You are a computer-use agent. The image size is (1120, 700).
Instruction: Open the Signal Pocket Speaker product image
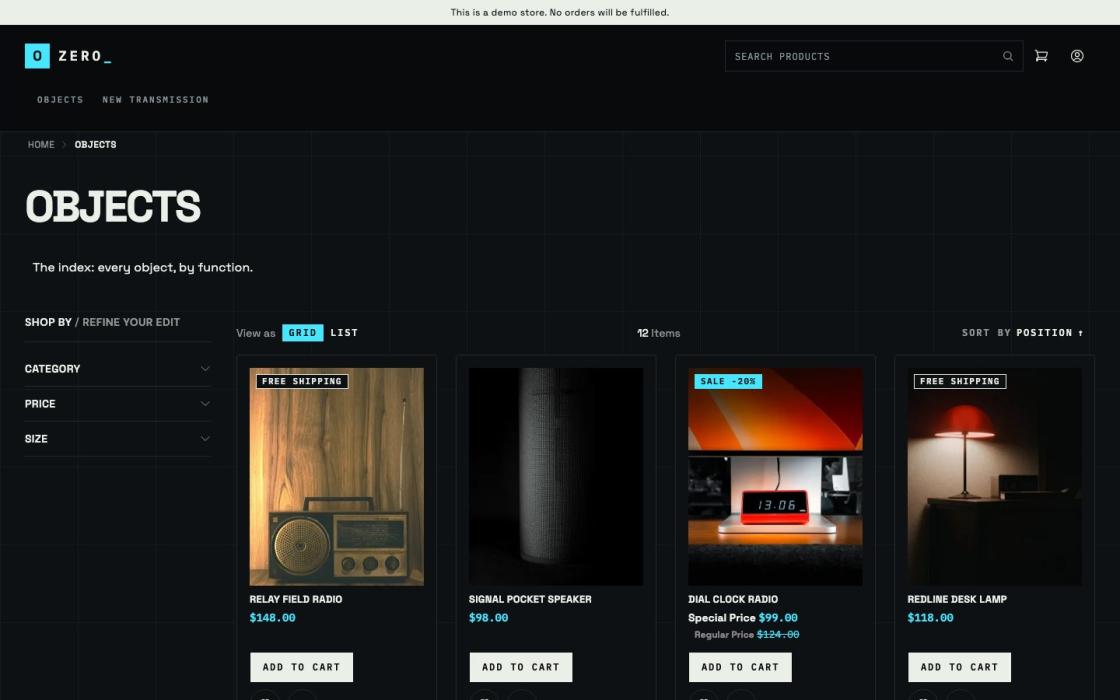(x=556, y=476)
